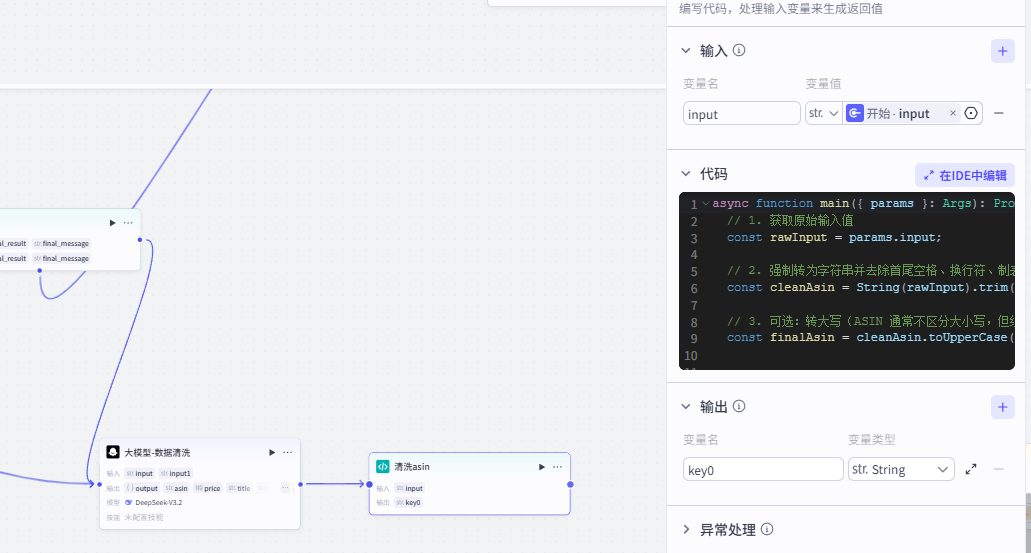Show info tooltip beside 输入 heading
Viewport: 1031px width, 553px height.
click(x=739, y=50)
